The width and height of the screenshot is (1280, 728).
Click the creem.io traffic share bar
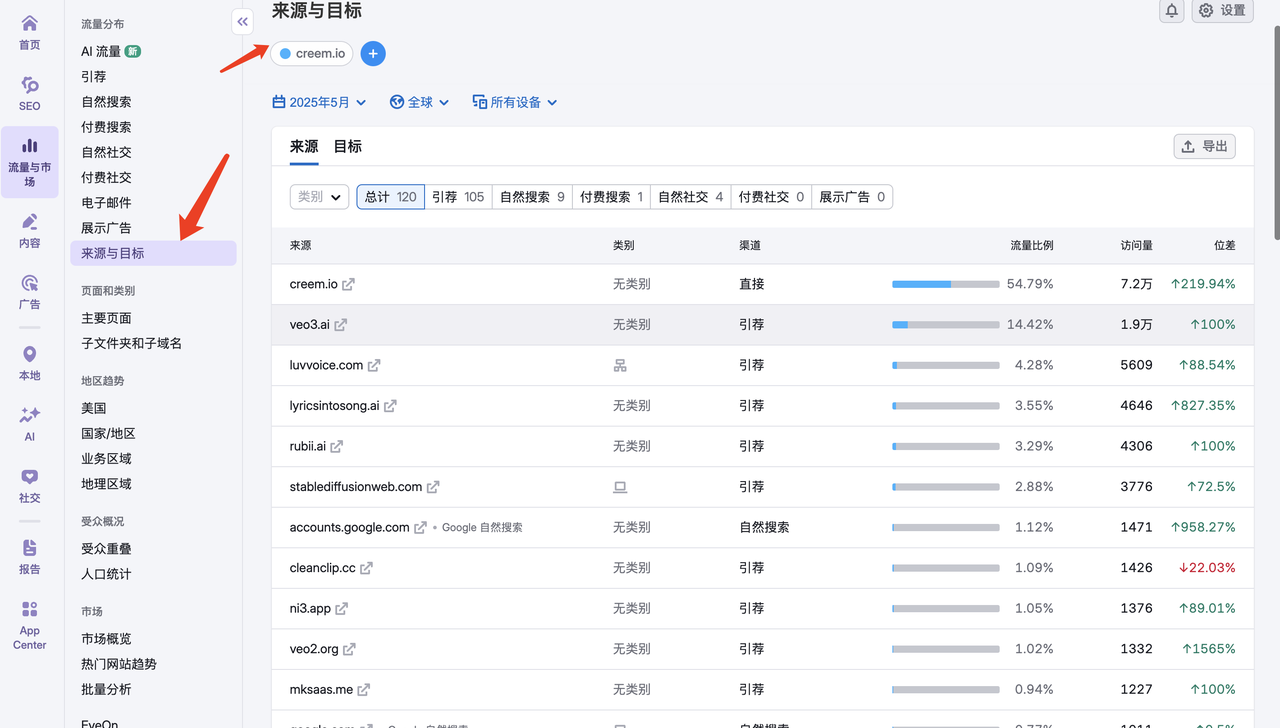pyautogui.click(x=945, y=284)
